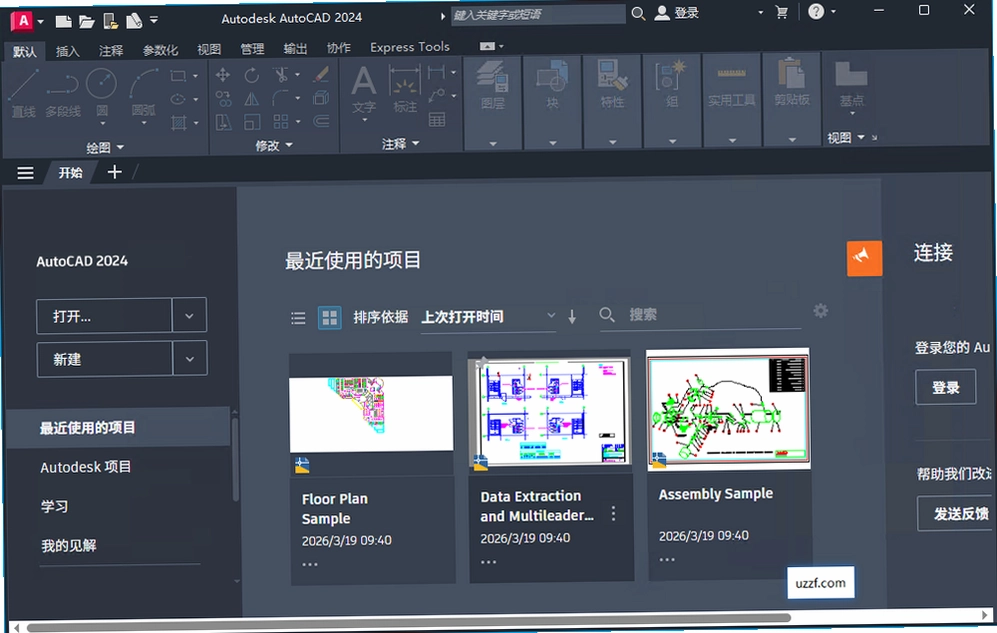Expand the 新建 button dropdown arrow
The image size is (997, 633).
(189, 359)
